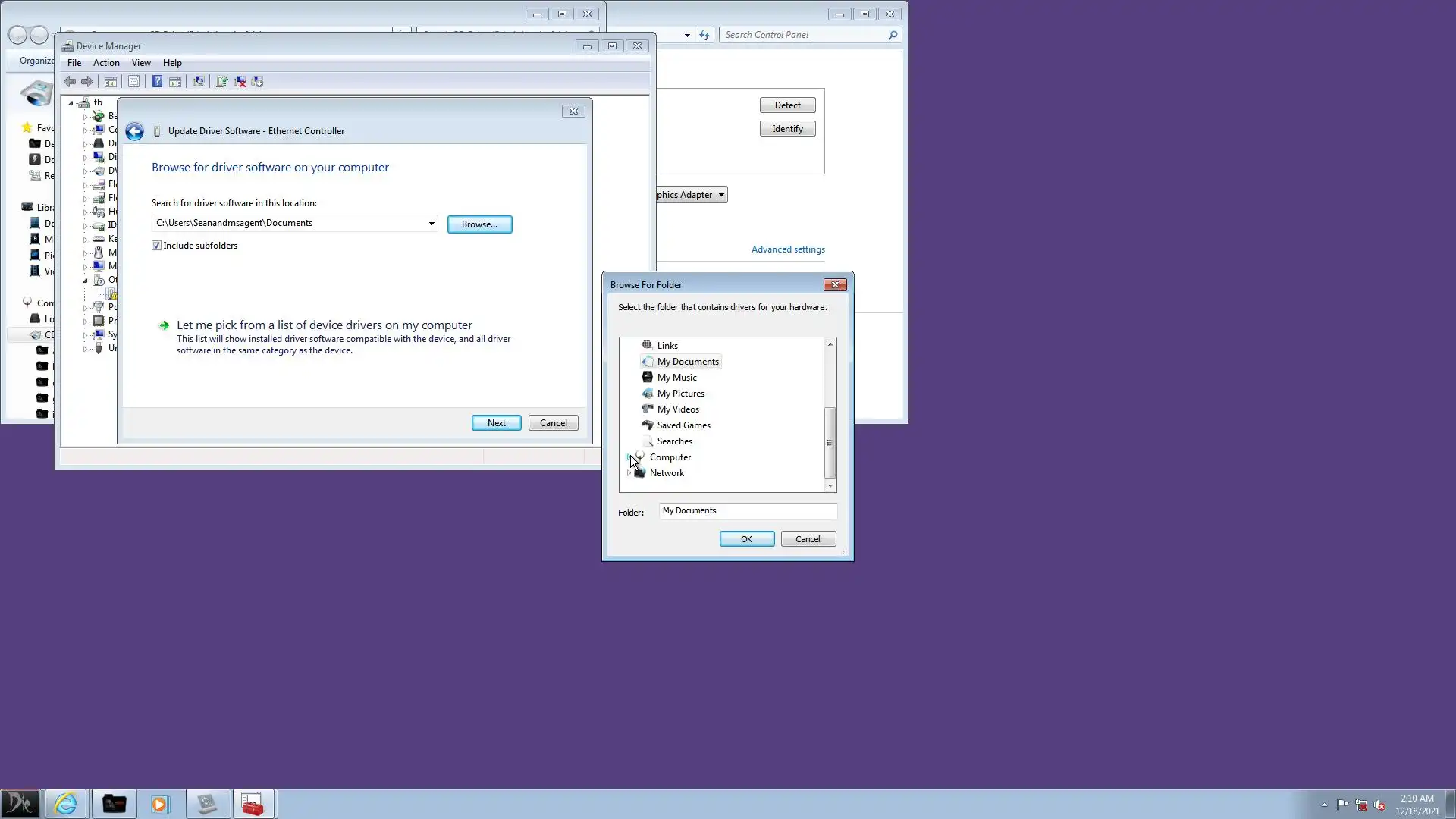The width and height of the screenshot is (1456, 819).
Task: Click the Help toolbar icon in Device Manager
Action: (x=157, y=82)
